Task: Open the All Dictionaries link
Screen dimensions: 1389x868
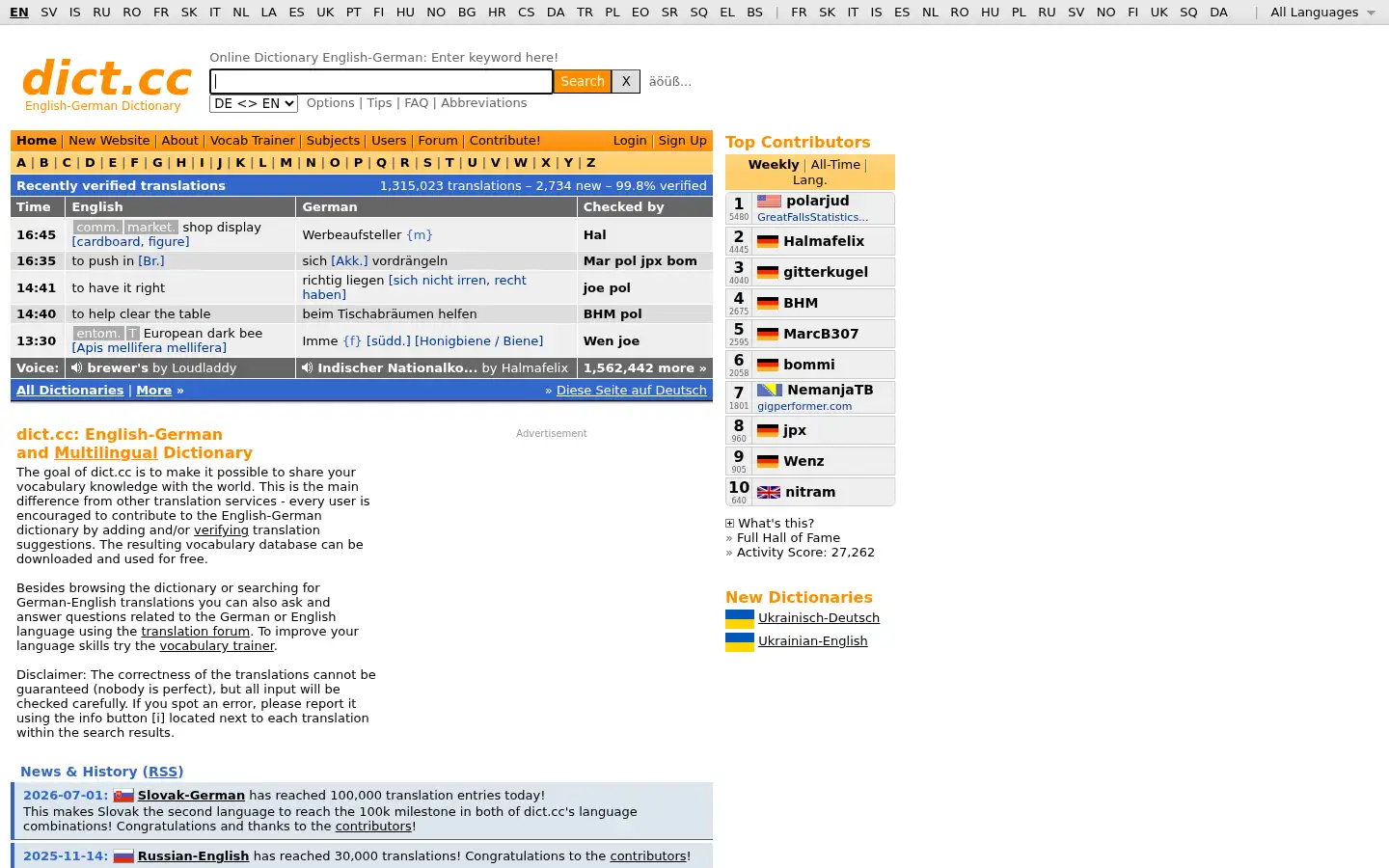Action: [69, 391]
